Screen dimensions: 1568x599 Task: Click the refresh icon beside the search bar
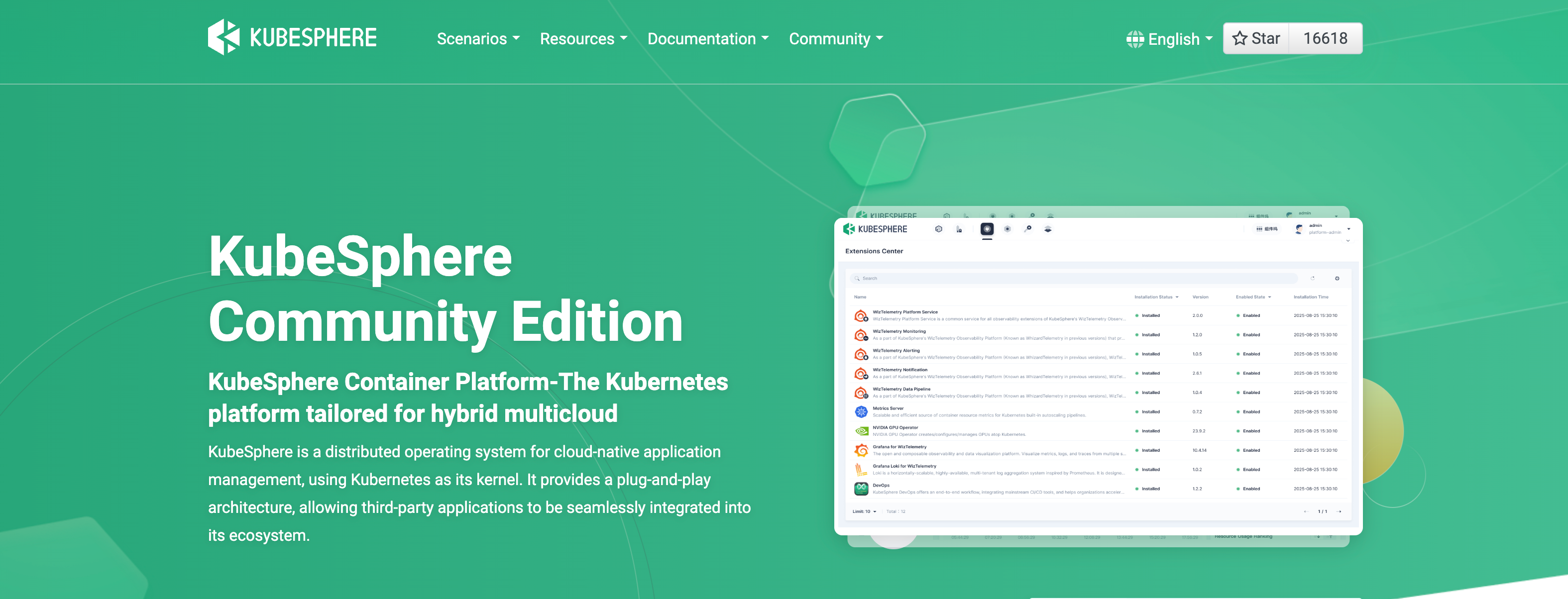click(1312, 279)
